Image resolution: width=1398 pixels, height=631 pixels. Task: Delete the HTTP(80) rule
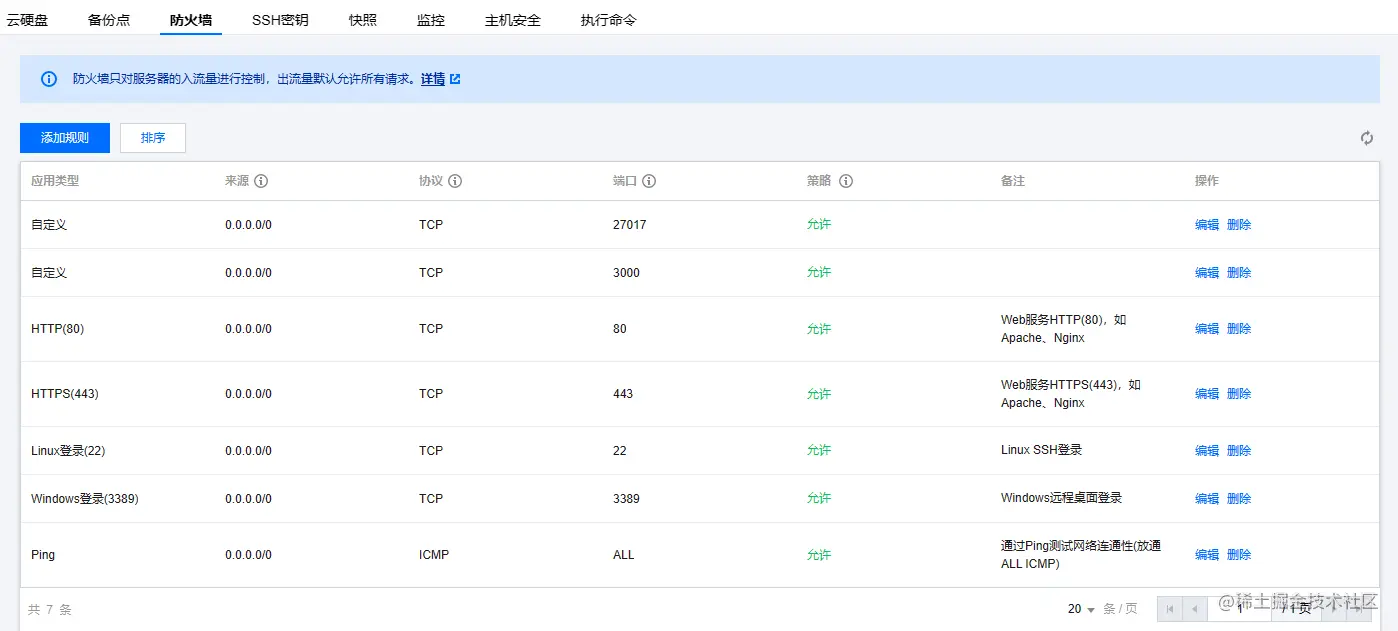click(x=1239, y=329)
